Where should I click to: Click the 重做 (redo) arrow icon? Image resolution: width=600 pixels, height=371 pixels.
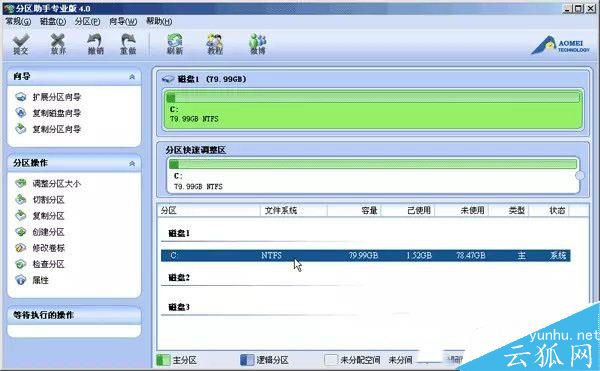pyautogui.click(x=128, y=44)
